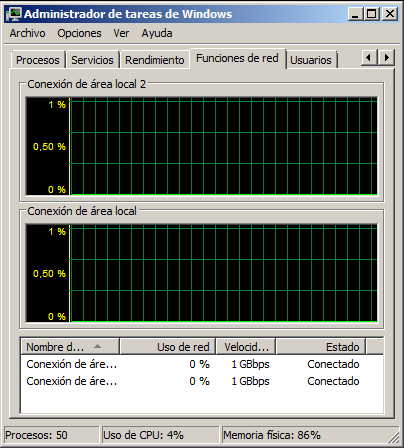Click the Task Manager title bar icon

click(x=14, y=14)
